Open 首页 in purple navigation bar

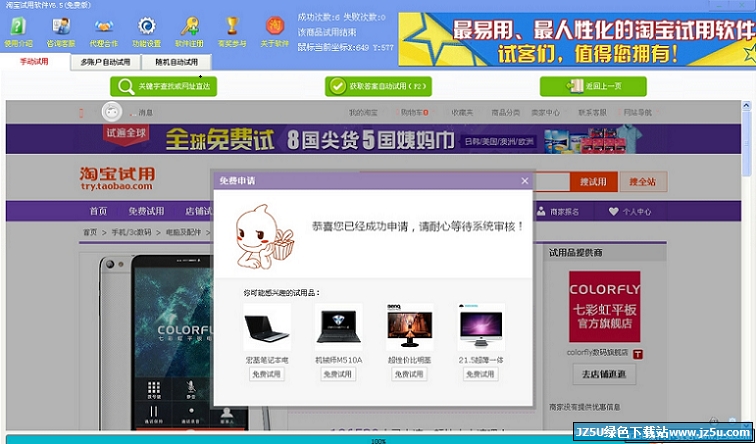[x=98, y=211]
